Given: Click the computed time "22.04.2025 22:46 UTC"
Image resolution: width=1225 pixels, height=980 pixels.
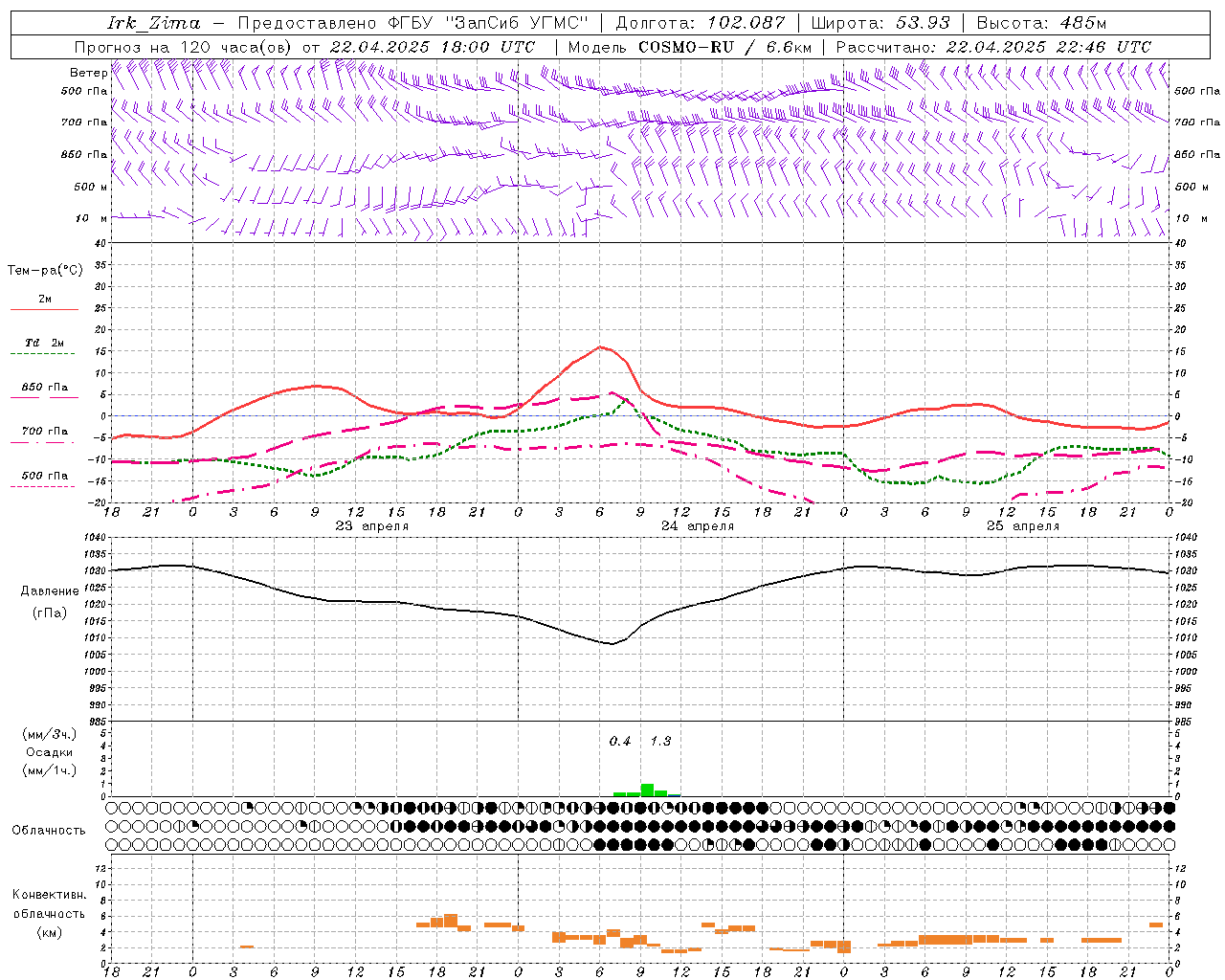Looking at the screenshot, I should [x=1048, y=47].
